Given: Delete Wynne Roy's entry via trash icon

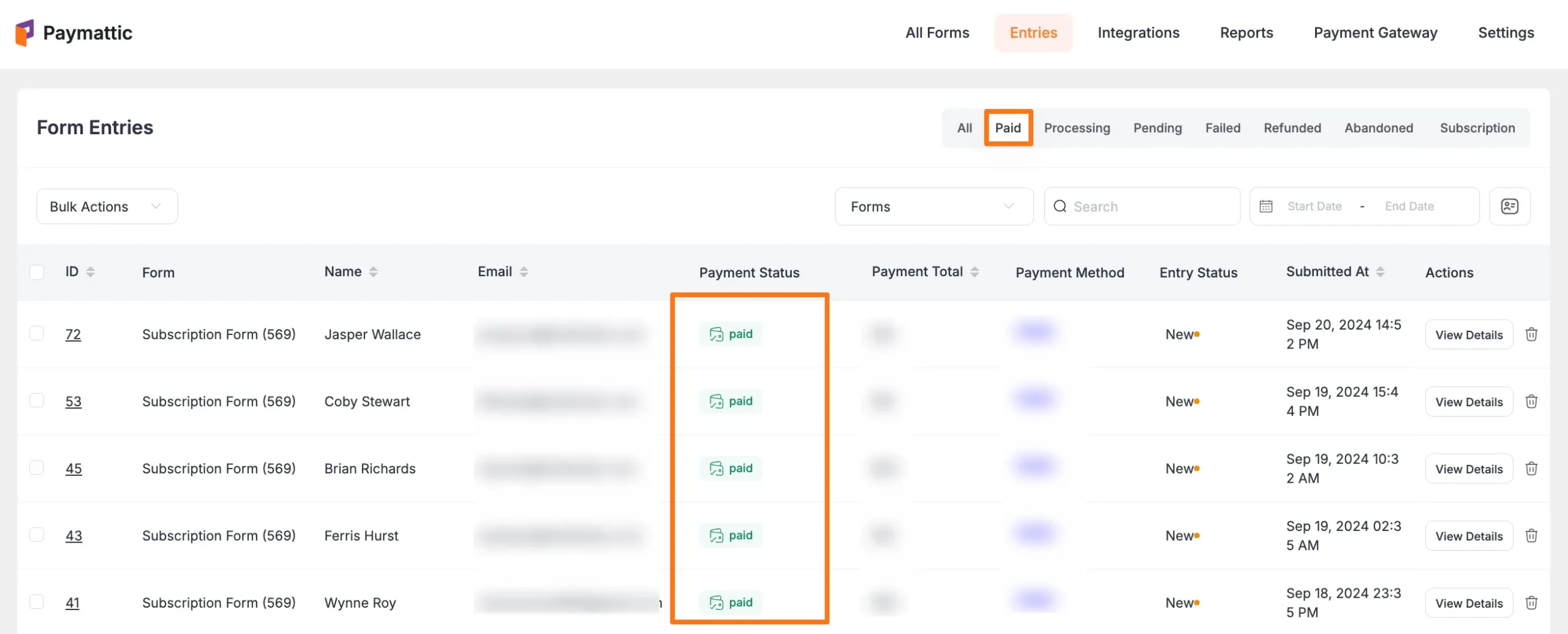Looking at the screenshot, I should point(1532,602).
